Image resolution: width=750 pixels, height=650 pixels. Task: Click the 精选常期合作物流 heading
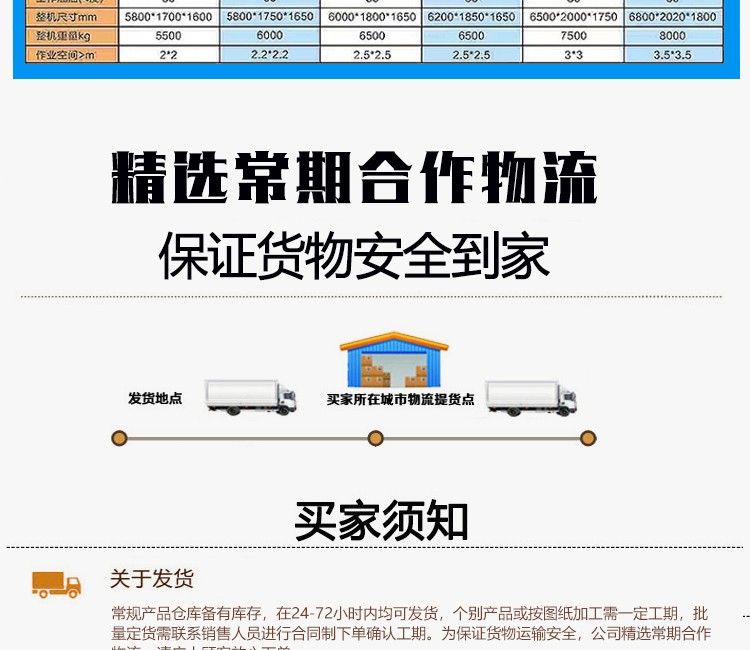pyautogui.click(x=354, y=180)
